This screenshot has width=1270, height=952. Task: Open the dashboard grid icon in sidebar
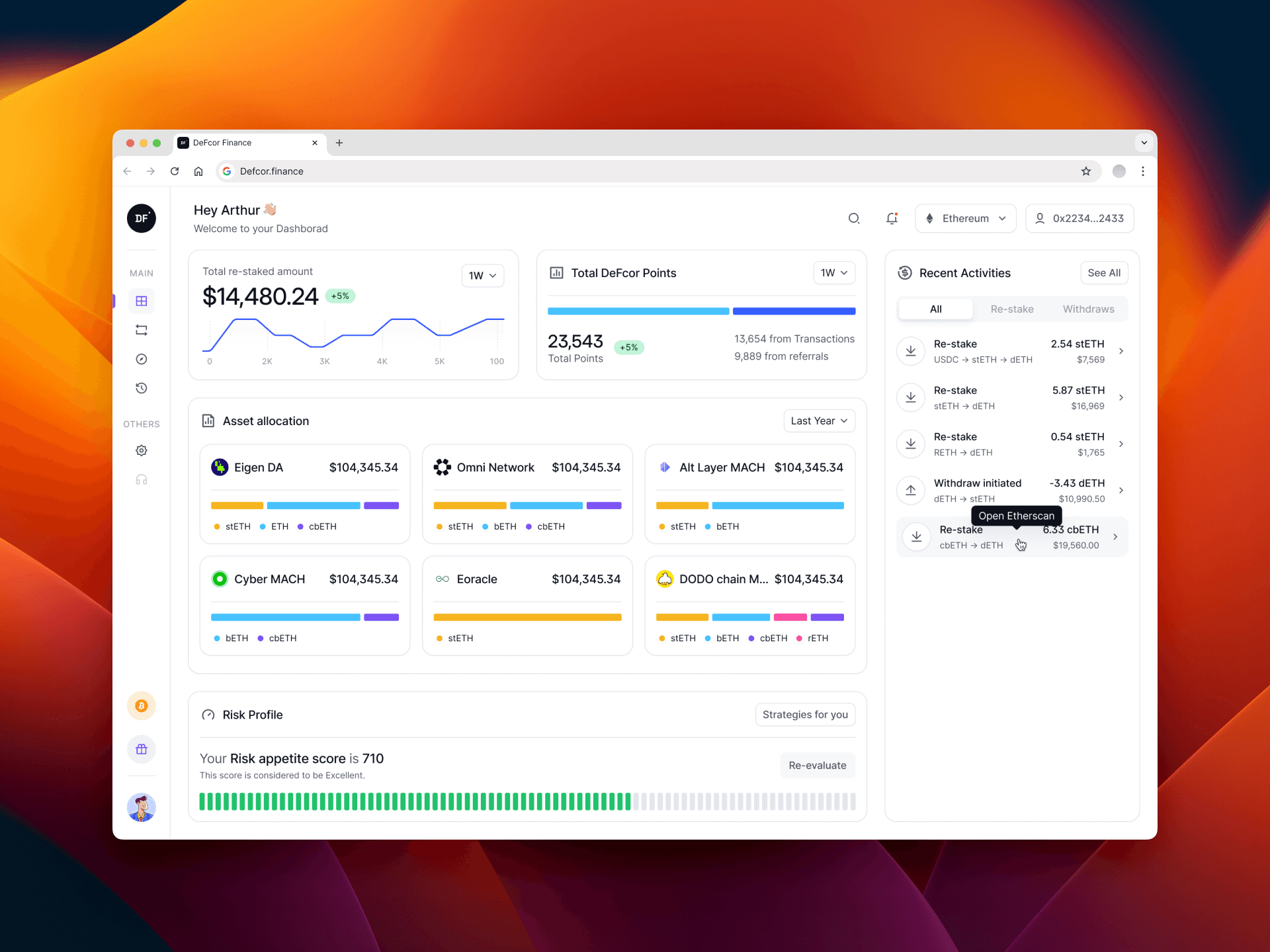pos(141,301)
